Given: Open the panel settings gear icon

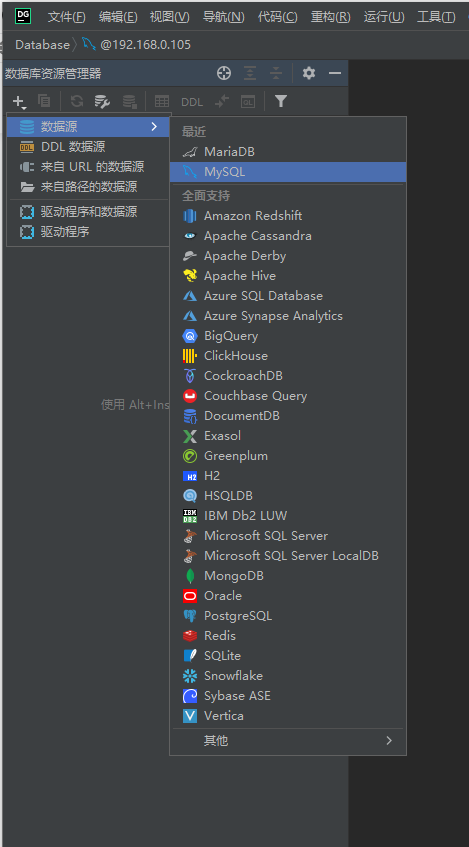Looking at the screenshot, I should (309, 73).
